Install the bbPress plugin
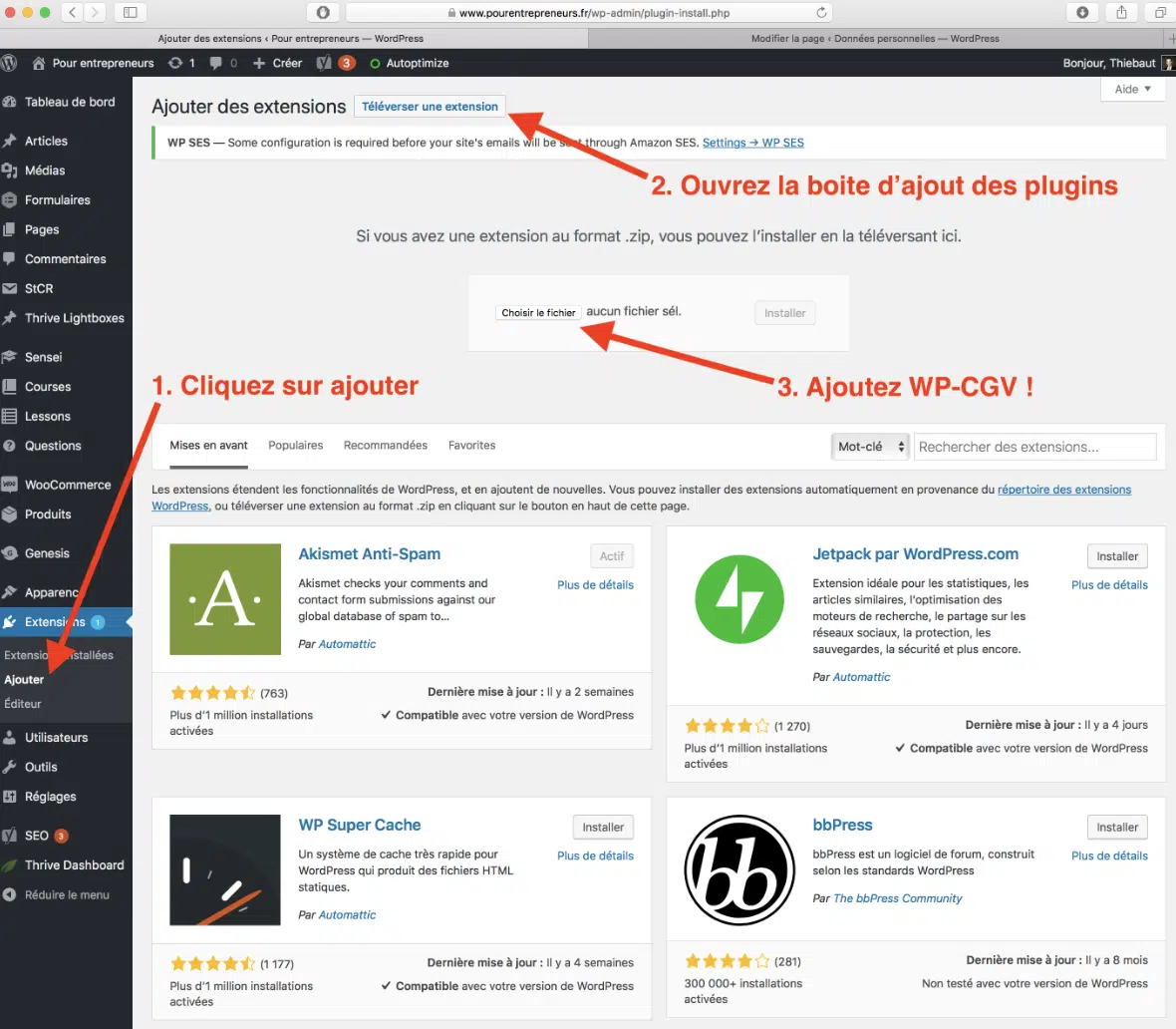 1117,828
